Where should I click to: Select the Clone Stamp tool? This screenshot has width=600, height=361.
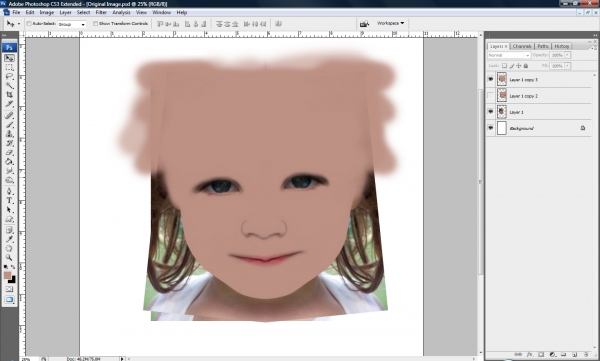coord(9,134)
